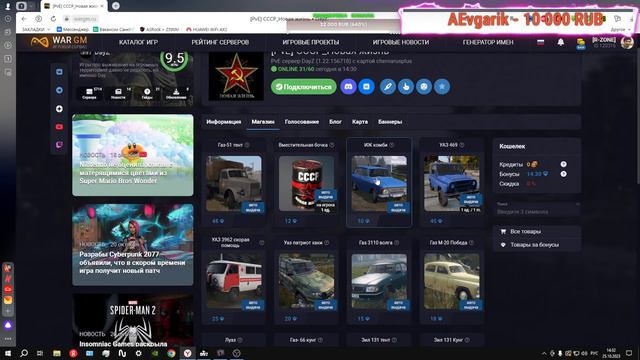The height and width of the screenshot is (360, 640).
Task: Open Telegram icon in left sidebar
Action: coord(59,90)
